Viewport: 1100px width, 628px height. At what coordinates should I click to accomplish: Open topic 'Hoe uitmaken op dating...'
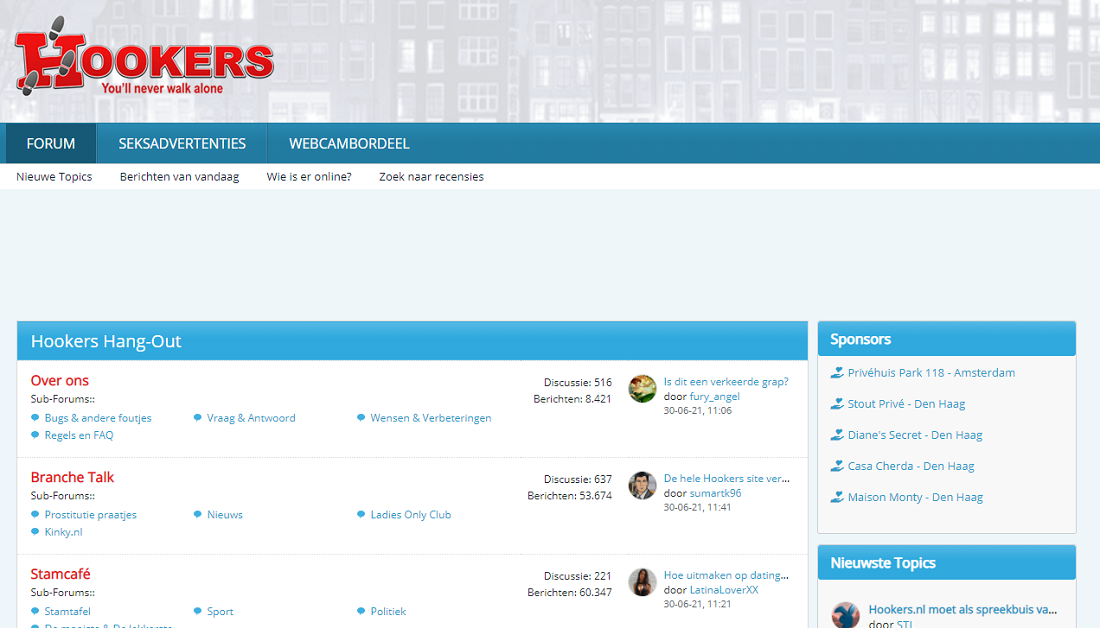(x=726, y=575)
